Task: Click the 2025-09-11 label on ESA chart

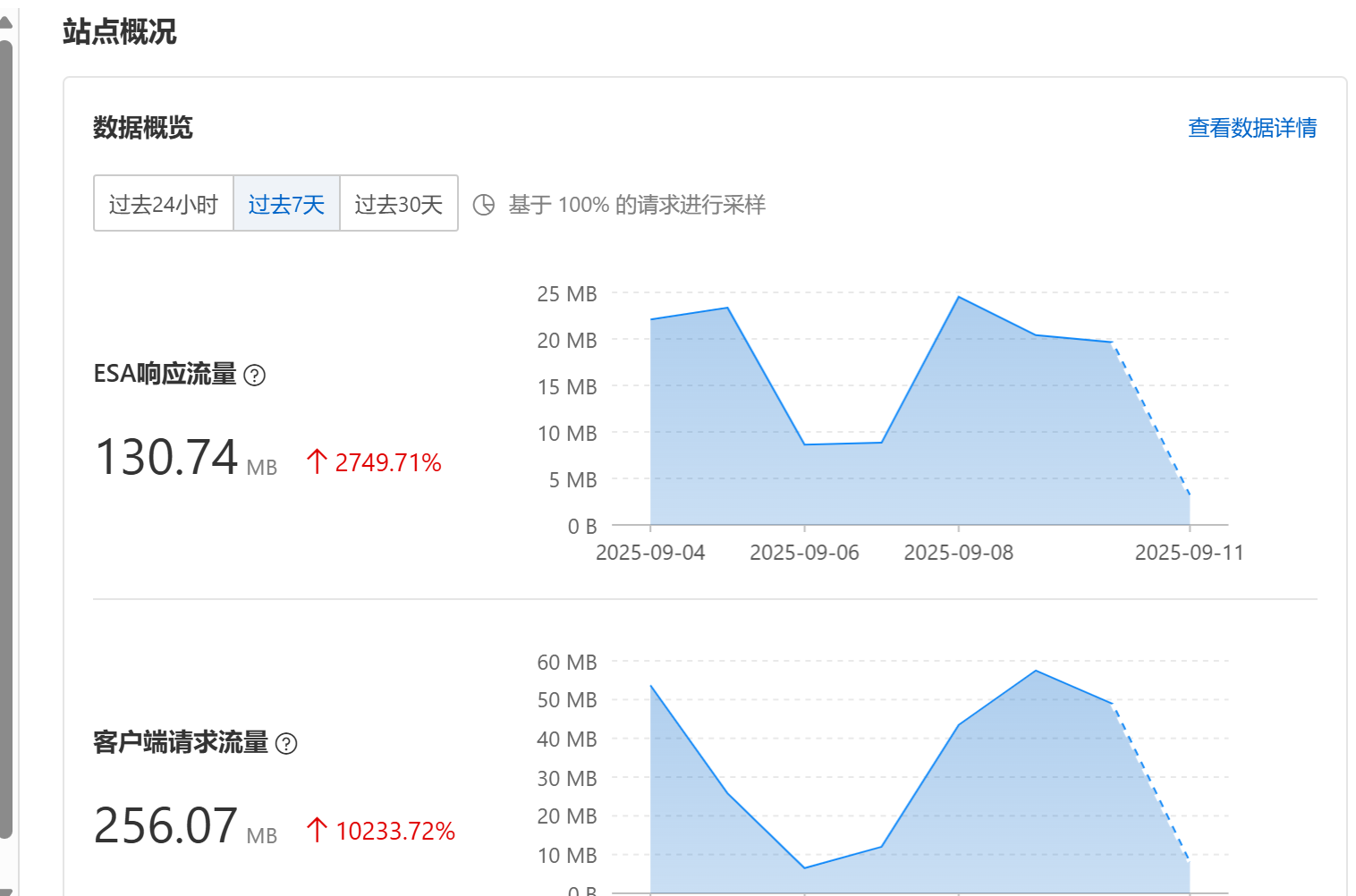Action: pos(1190,553)
